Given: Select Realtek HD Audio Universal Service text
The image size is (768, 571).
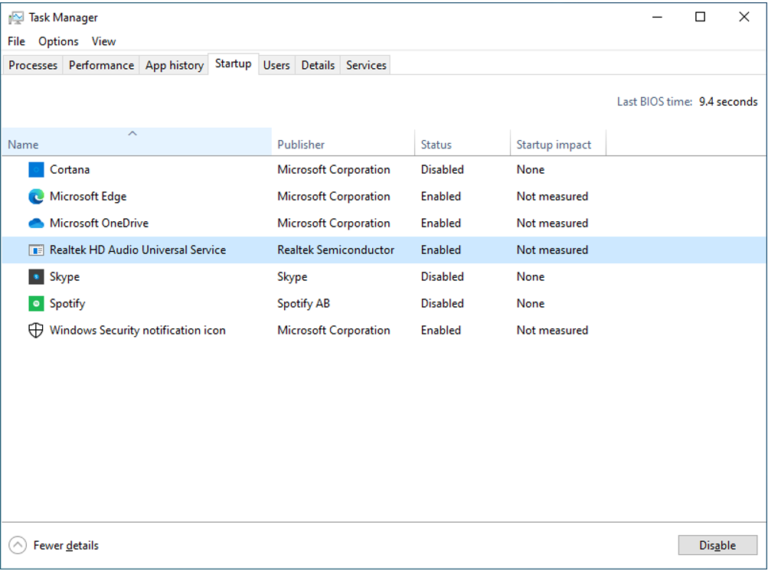Looking at the screenshot, I should [138, 250].
